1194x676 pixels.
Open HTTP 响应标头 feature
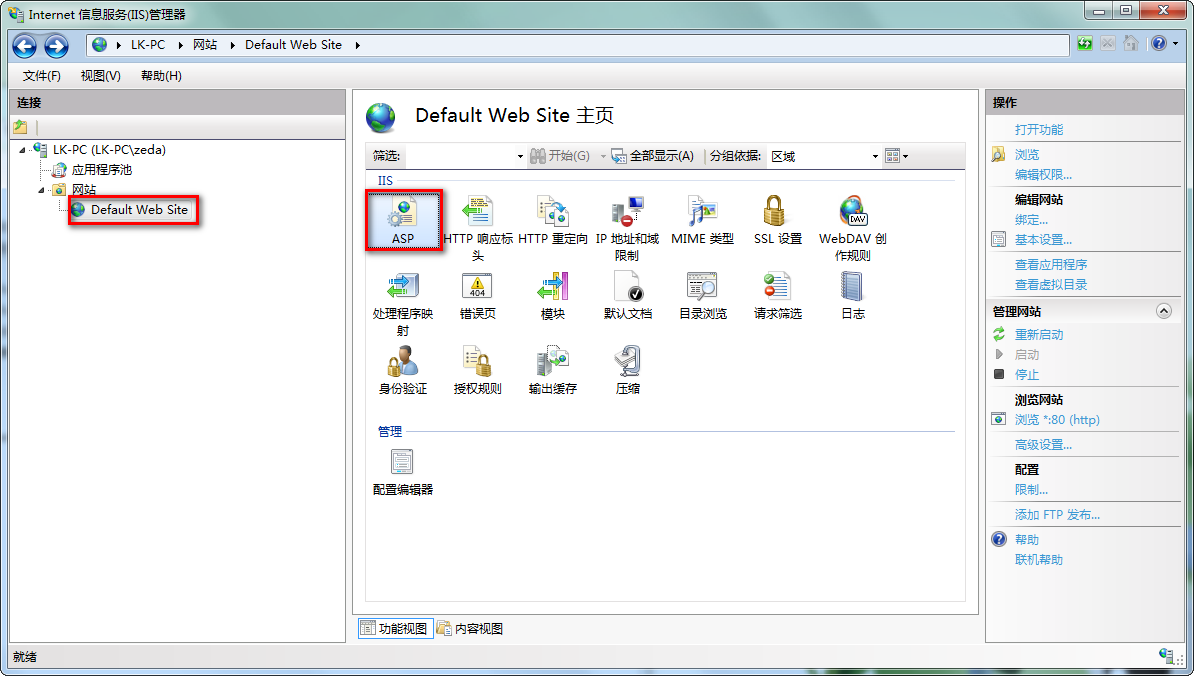click(x=477, y=228)
